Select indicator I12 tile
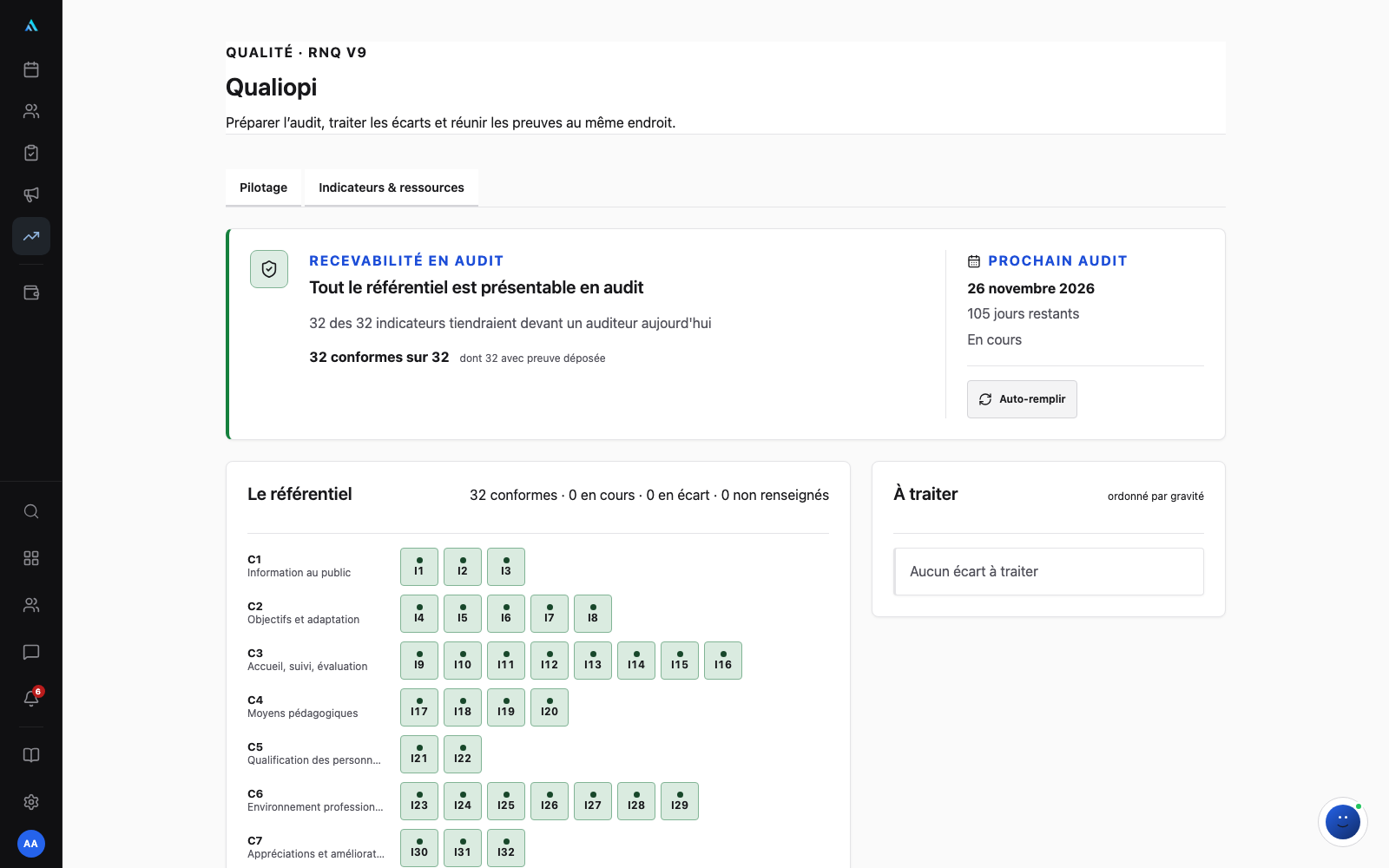This screenshot has height=868, width=1389. [550, 661]
